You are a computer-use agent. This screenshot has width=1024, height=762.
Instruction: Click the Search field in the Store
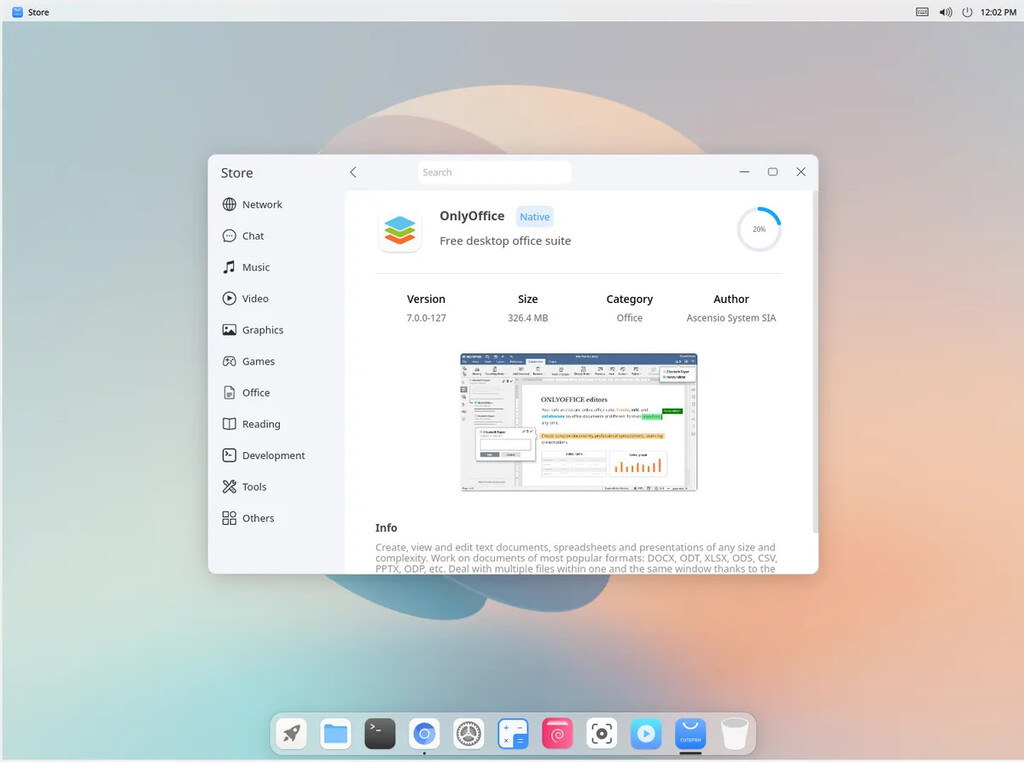(494, 171)
